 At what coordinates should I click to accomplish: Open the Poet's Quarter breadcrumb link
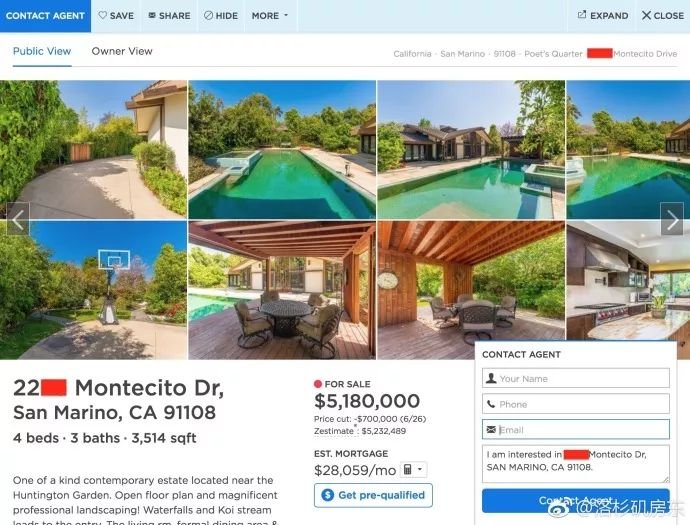(553, 54)
